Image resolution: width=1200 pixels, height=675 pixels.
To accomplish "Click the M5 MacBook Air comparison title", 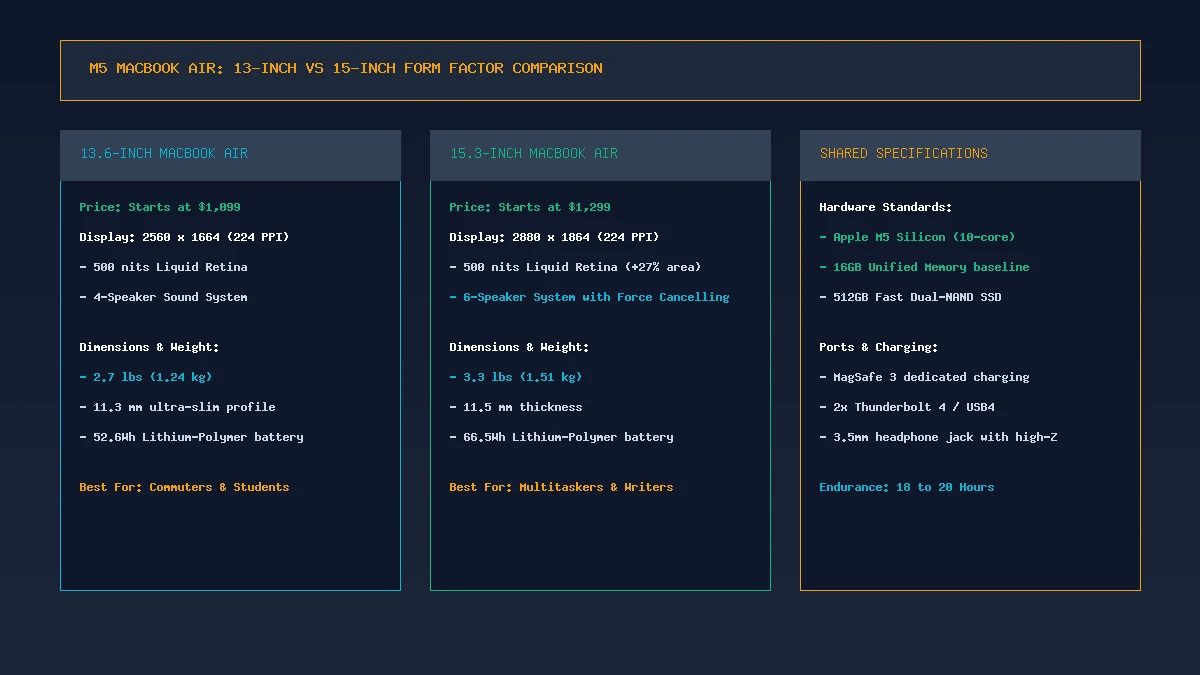I will pyautogui.click(x=346, y=69).
